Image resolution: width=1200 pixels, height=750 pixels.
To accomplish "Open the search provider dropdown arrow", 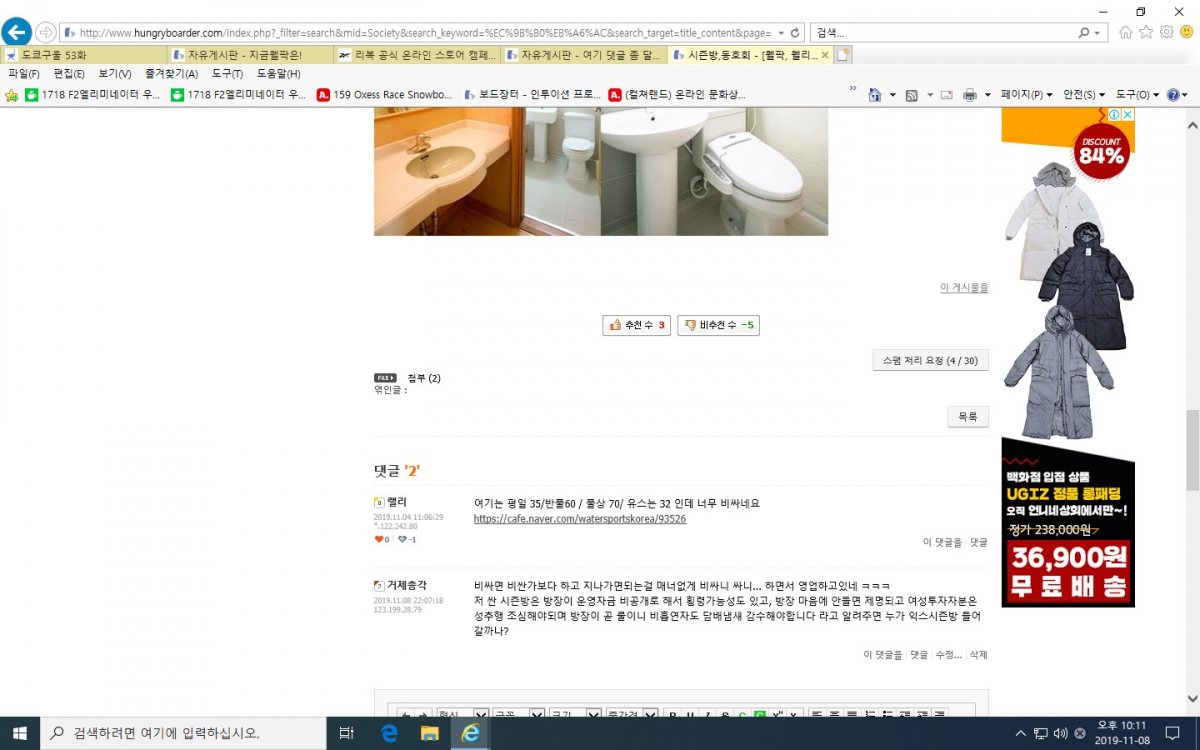I will (x=1098, y=33).
